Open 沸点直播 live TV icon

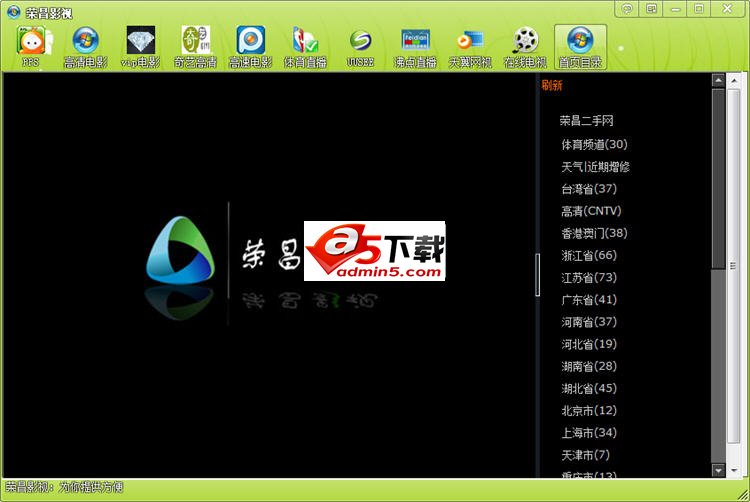[x=415, y=47]
